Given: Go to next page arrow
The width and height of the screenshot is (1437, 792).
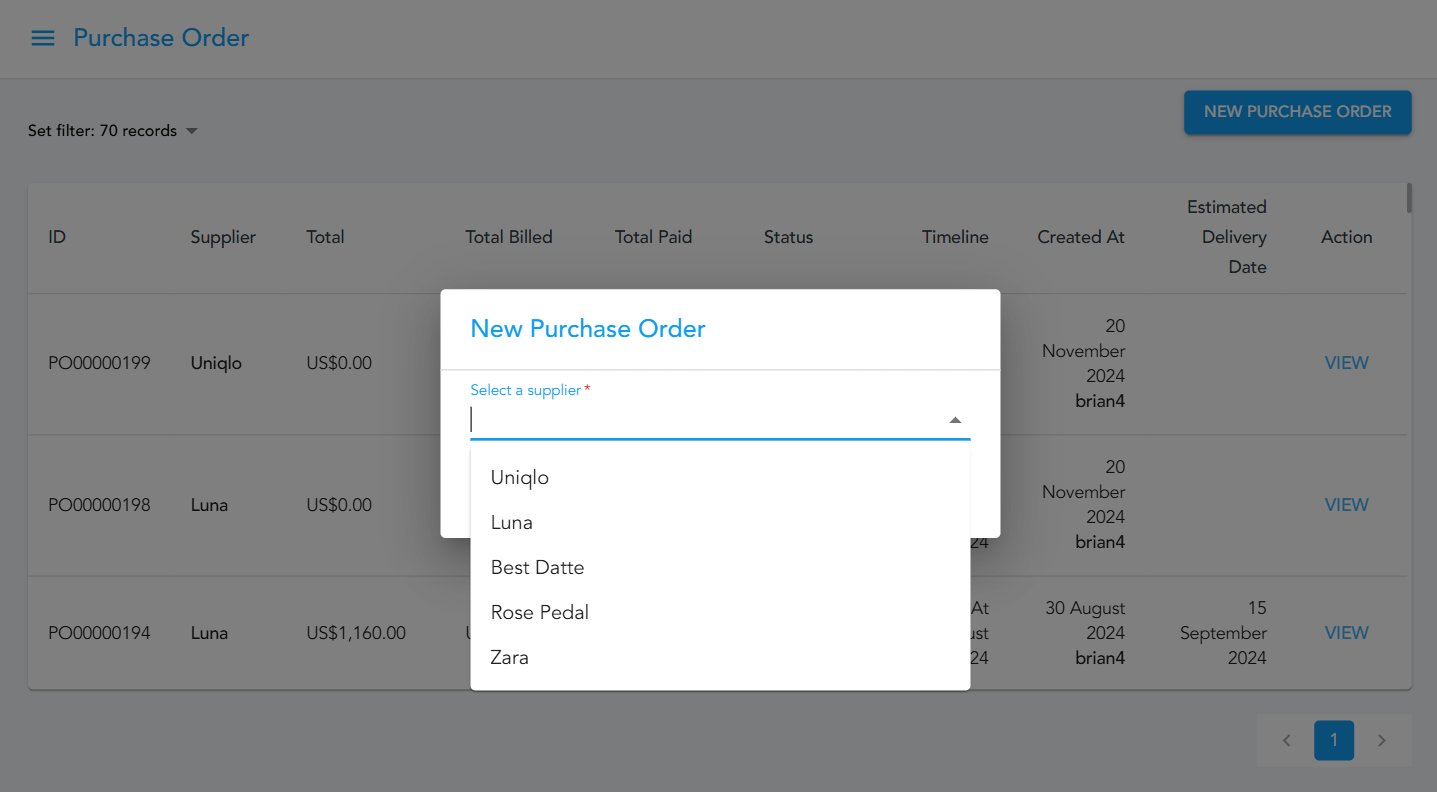Looking at the screenshot, I should pyautogui.click(x=1381, y=741).
